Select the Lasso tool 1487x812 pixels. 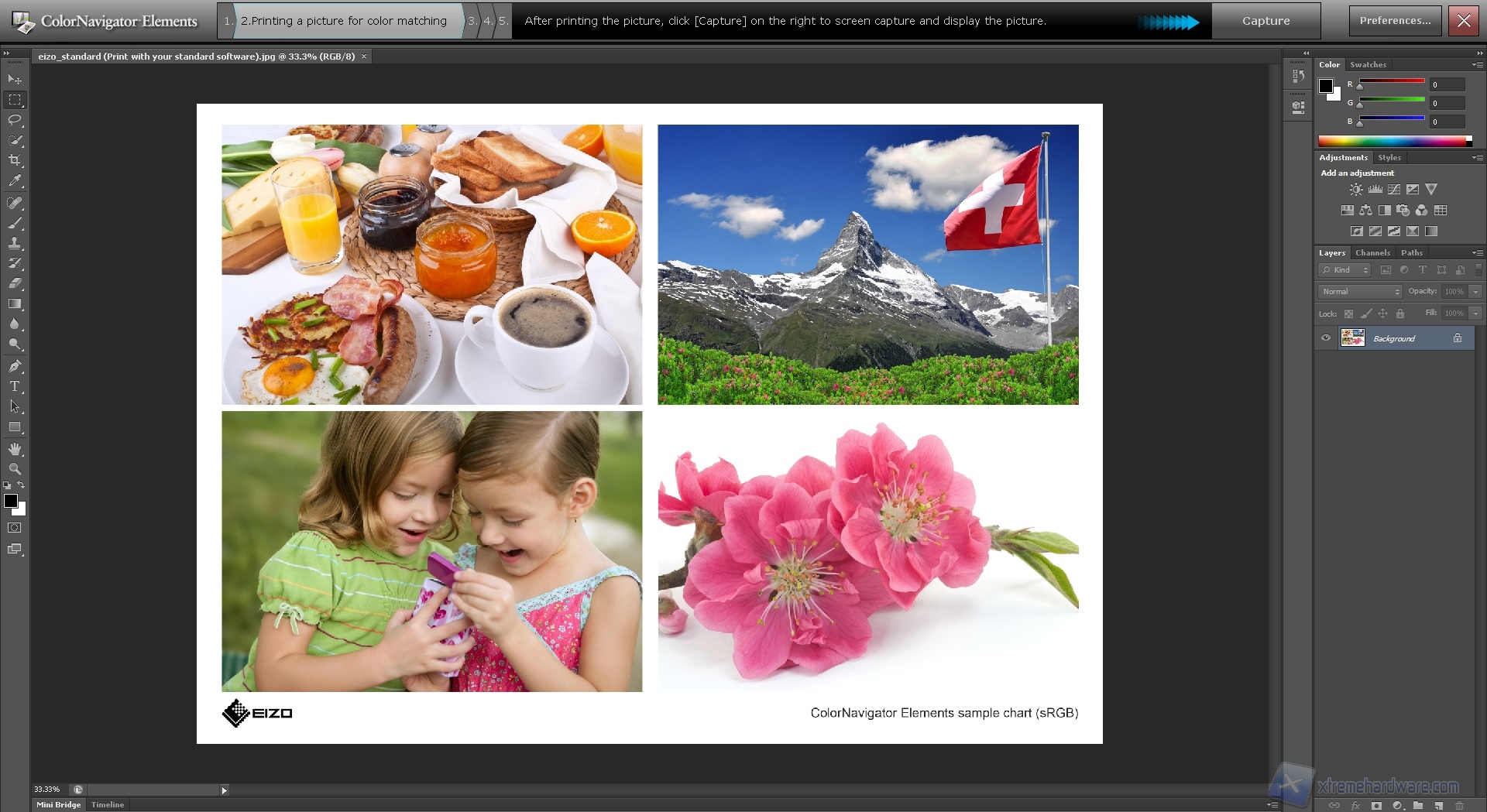pos(15,120)
